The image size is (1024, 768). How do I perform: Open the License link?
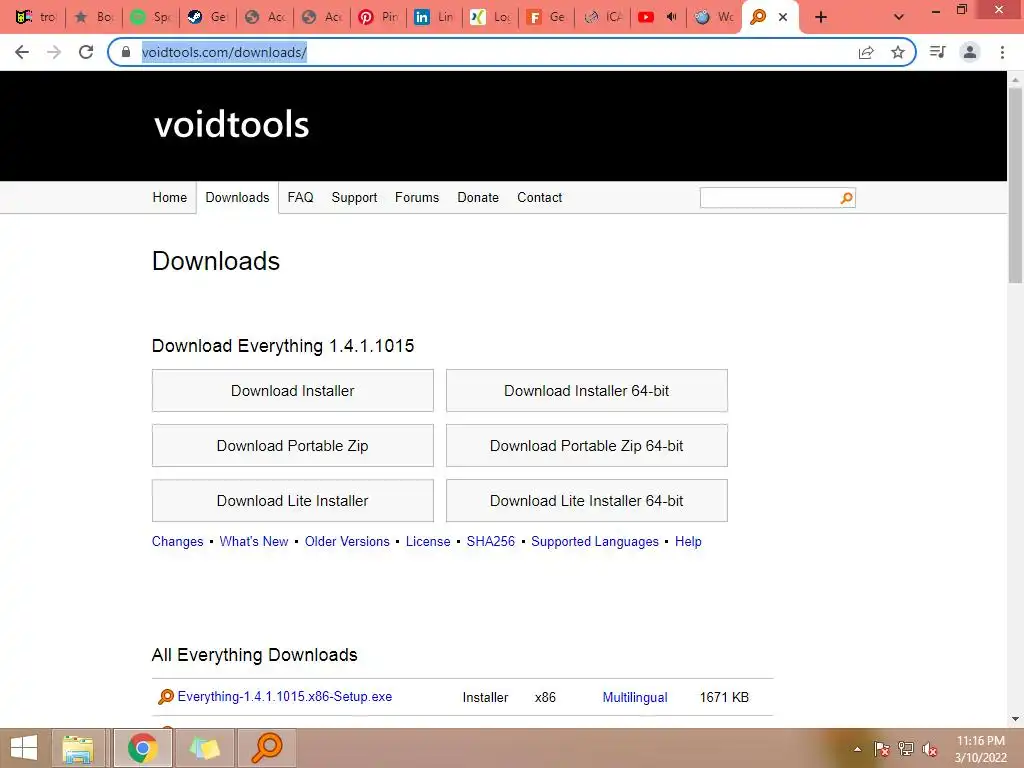[428, 541]
